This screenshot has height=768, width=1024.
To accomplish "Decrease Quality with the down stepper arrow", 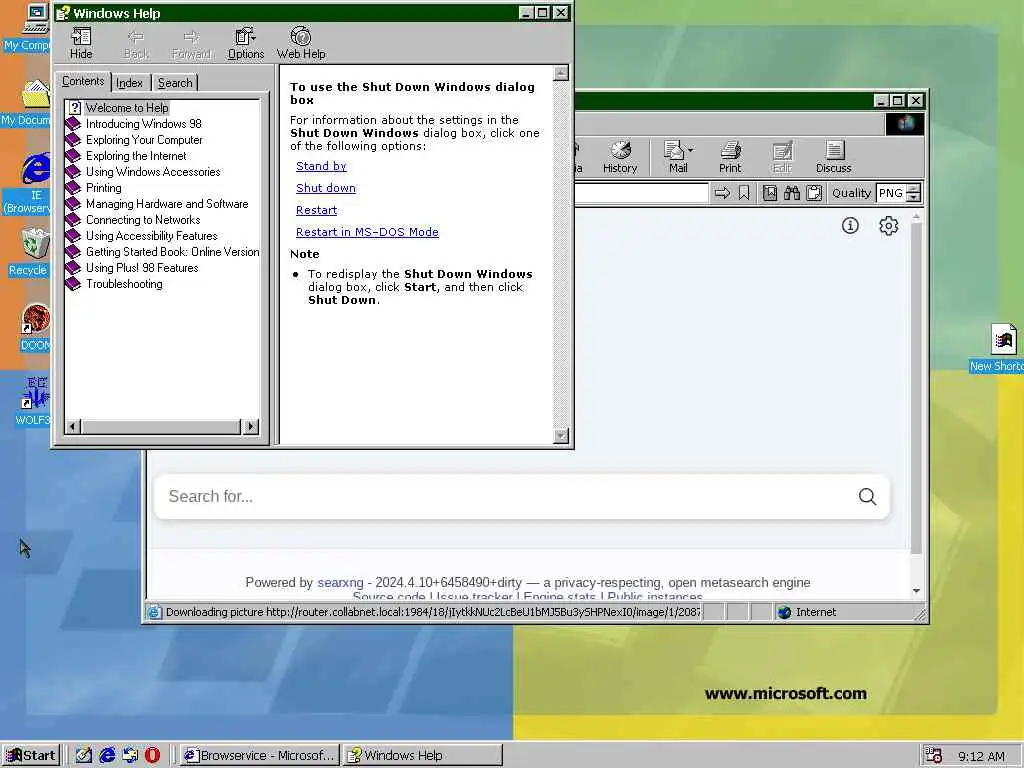I will click(914, 197).
